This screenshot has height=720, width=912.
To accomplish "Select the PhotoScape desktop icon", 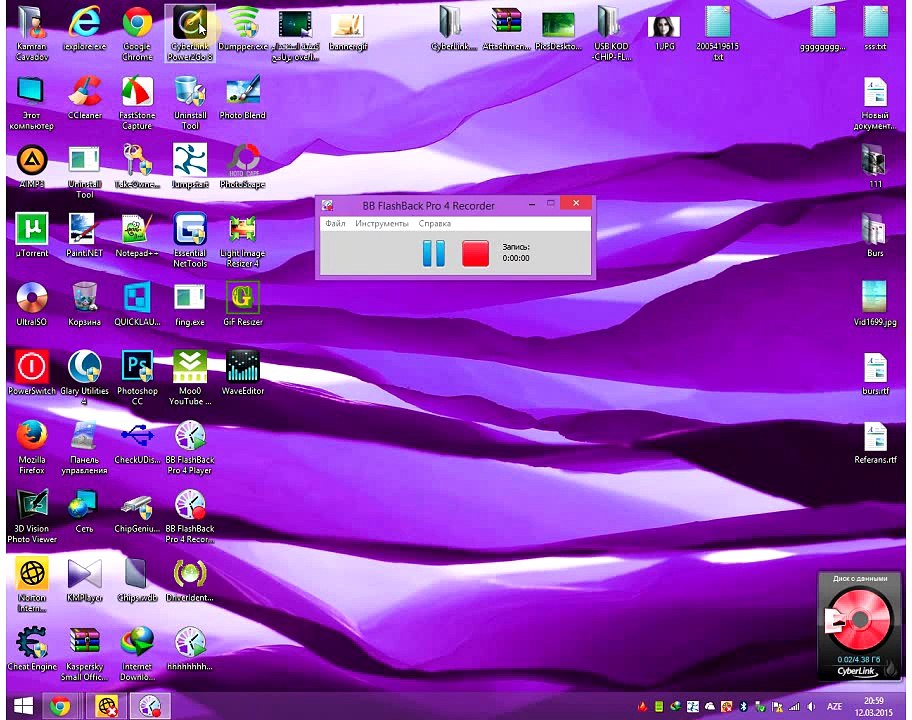I will point(243,166).
